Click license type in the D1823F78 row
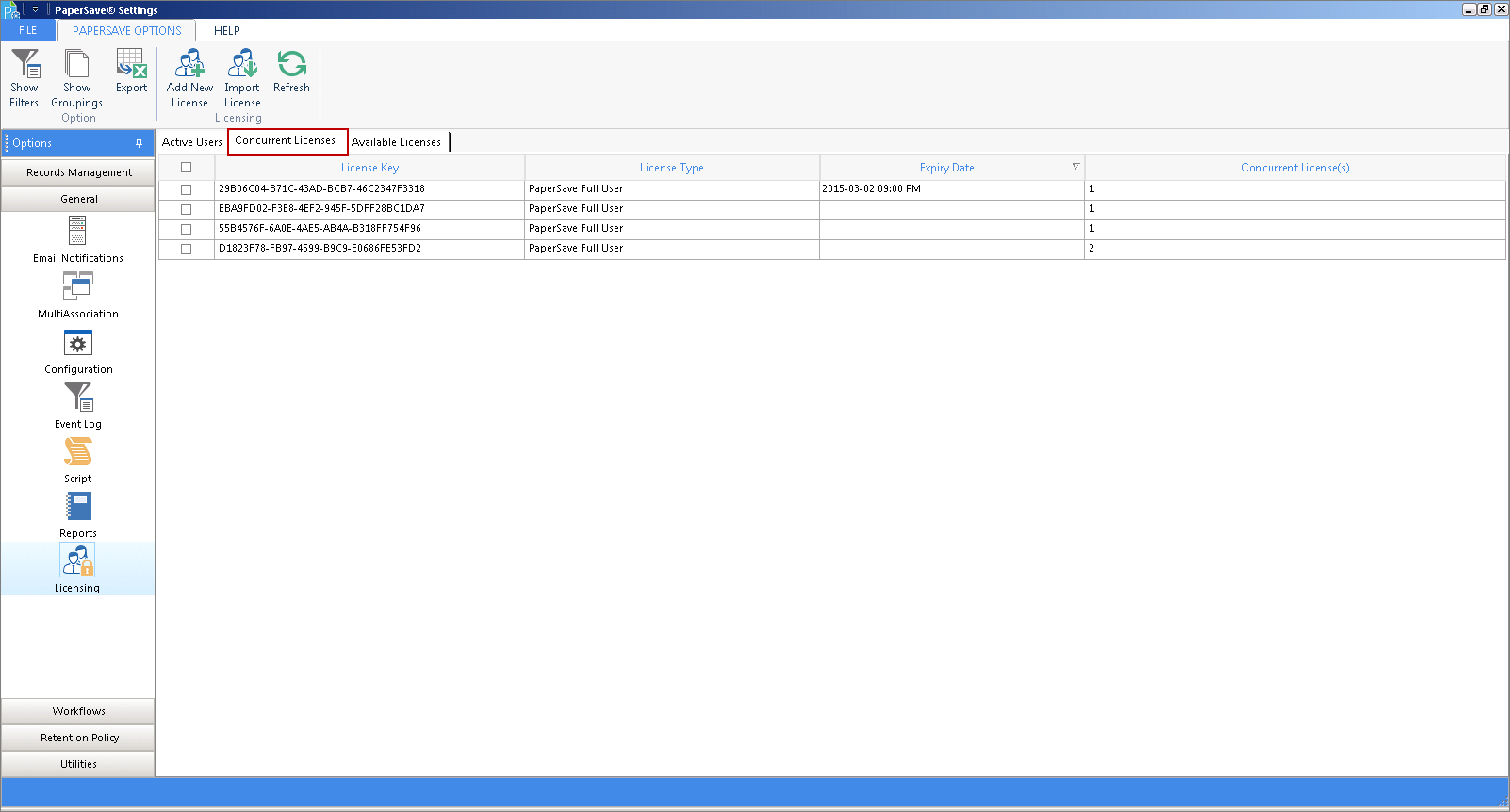The height and width of the screenshot is (812, 1510). [576, 249]
